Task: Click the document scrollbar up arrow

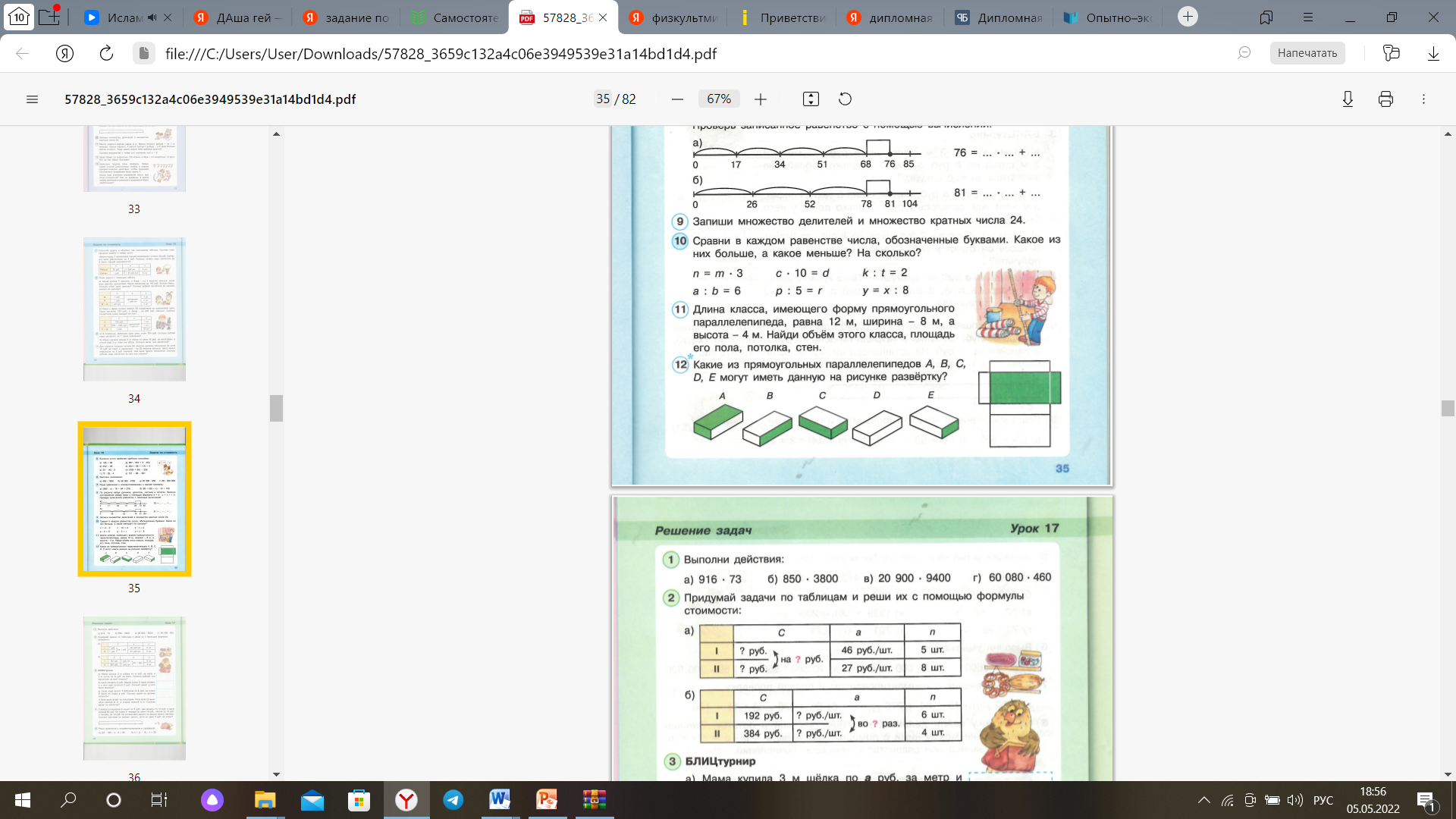Action: 1448,134
